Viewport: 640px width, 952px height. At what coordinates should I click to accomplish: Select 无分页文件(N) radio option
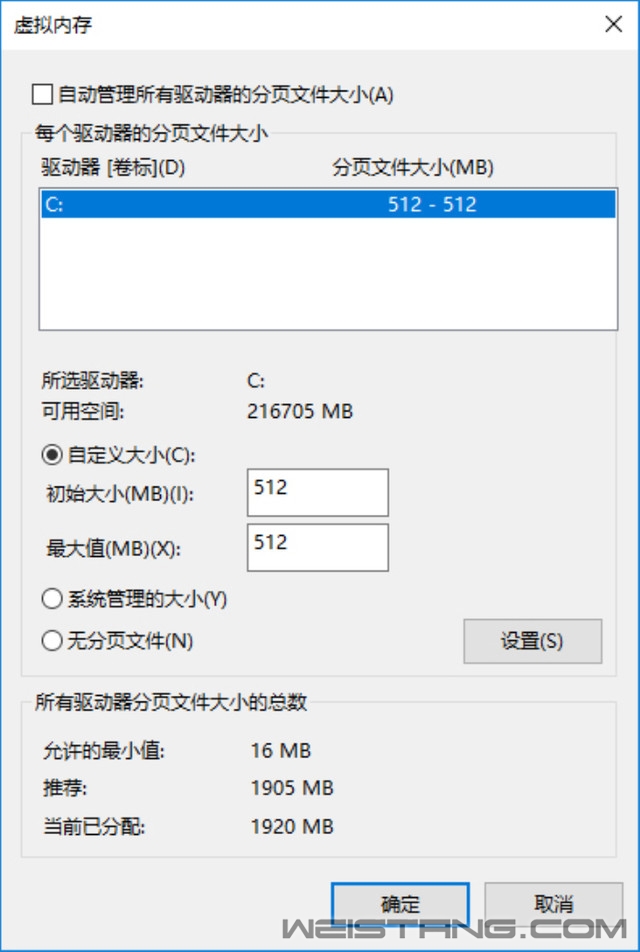click(x=52, y=641)
